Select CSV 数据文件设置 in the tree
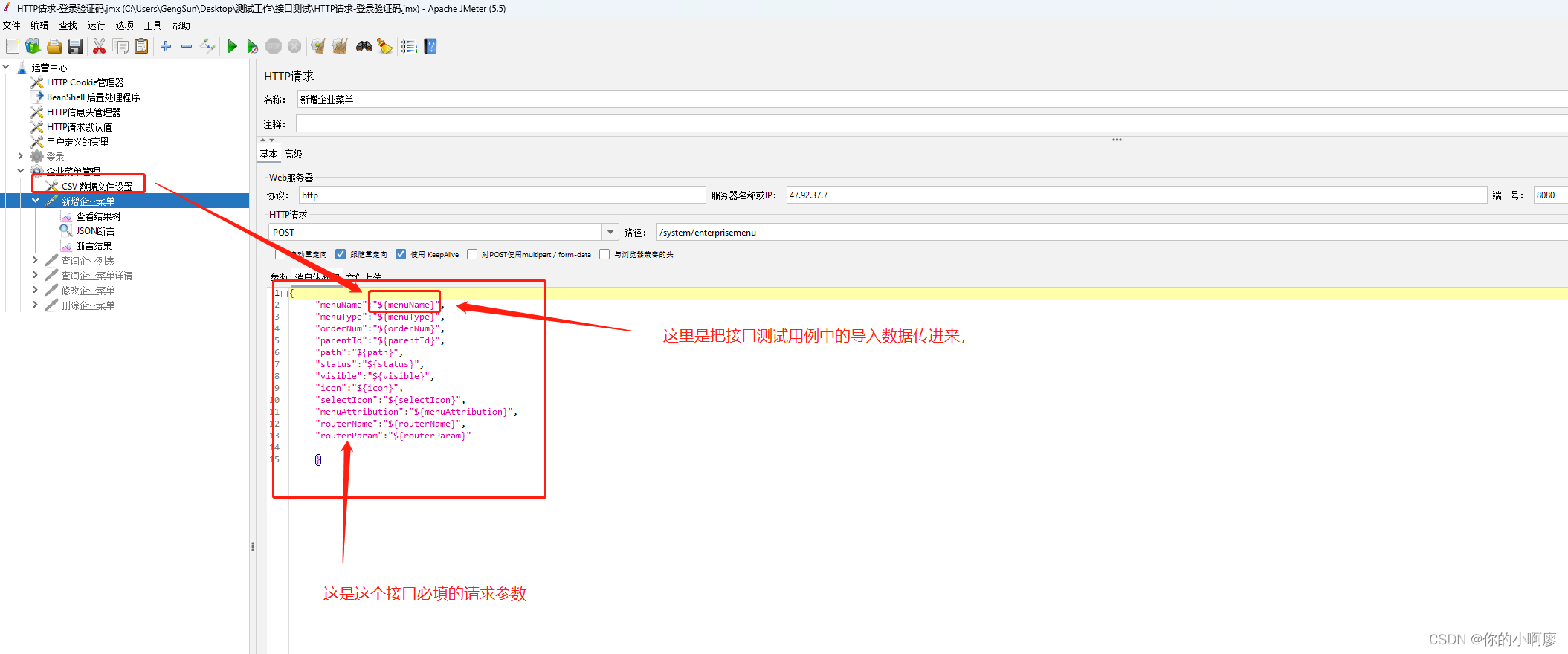Screen dimensions: 1568x654 point(97,187)
